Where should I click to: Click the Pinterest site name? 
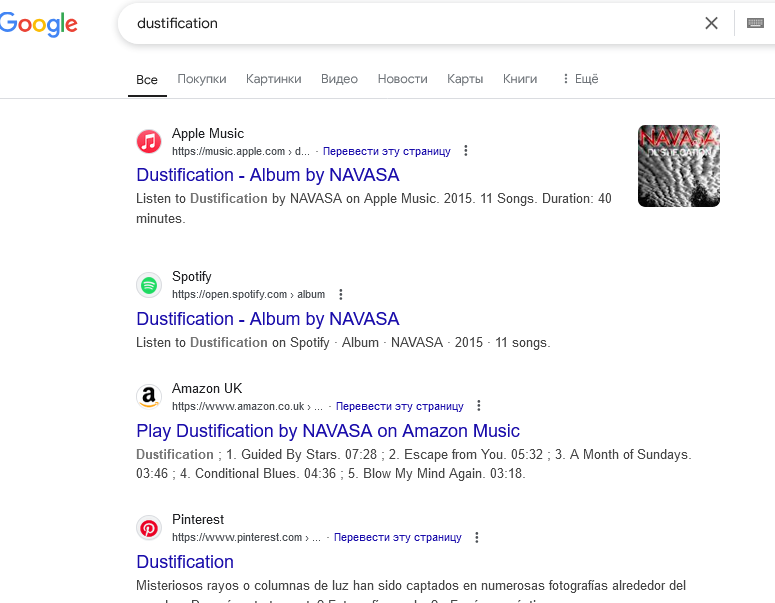pos(198,519)
